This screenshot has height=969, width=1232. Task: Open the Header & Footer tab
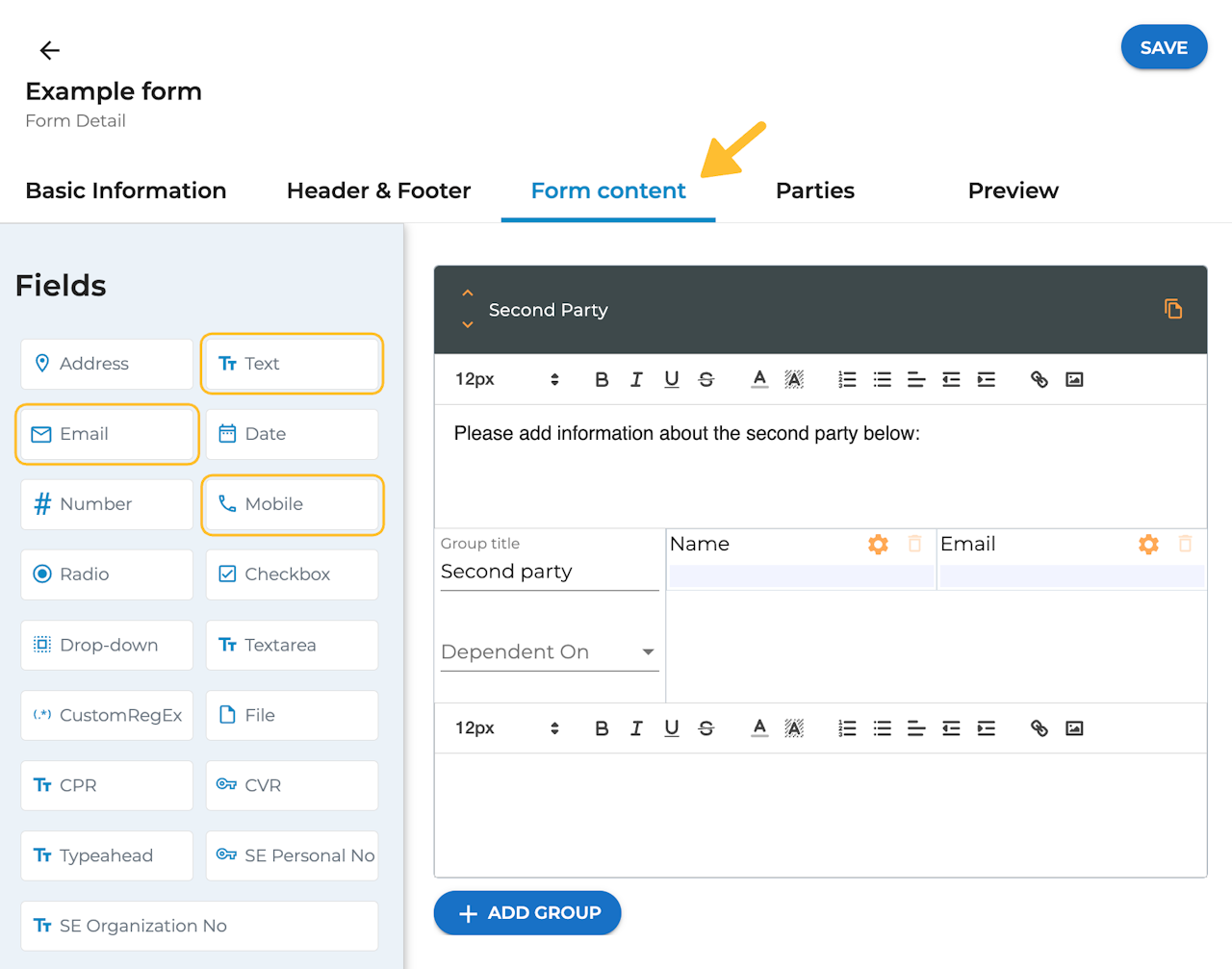(378, 191)
